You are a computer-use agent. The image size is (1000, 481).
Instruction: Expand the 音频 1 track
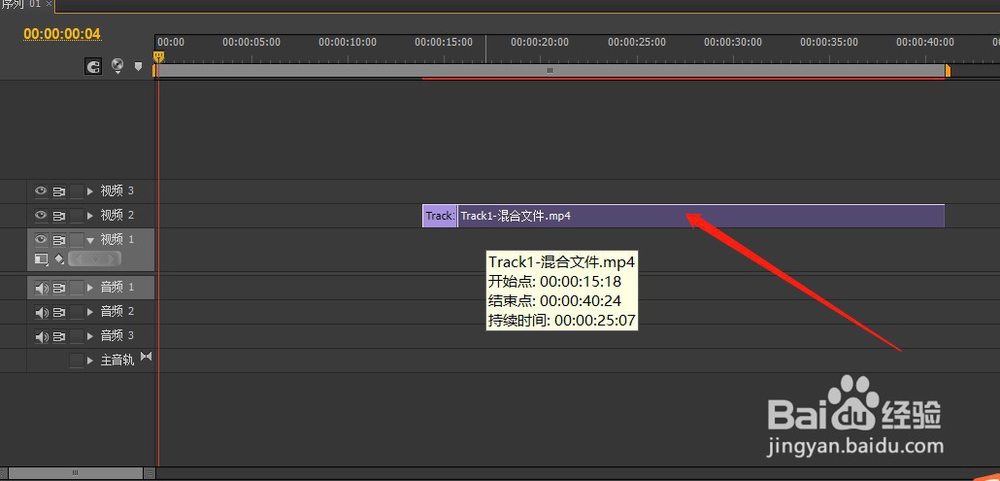90,288
